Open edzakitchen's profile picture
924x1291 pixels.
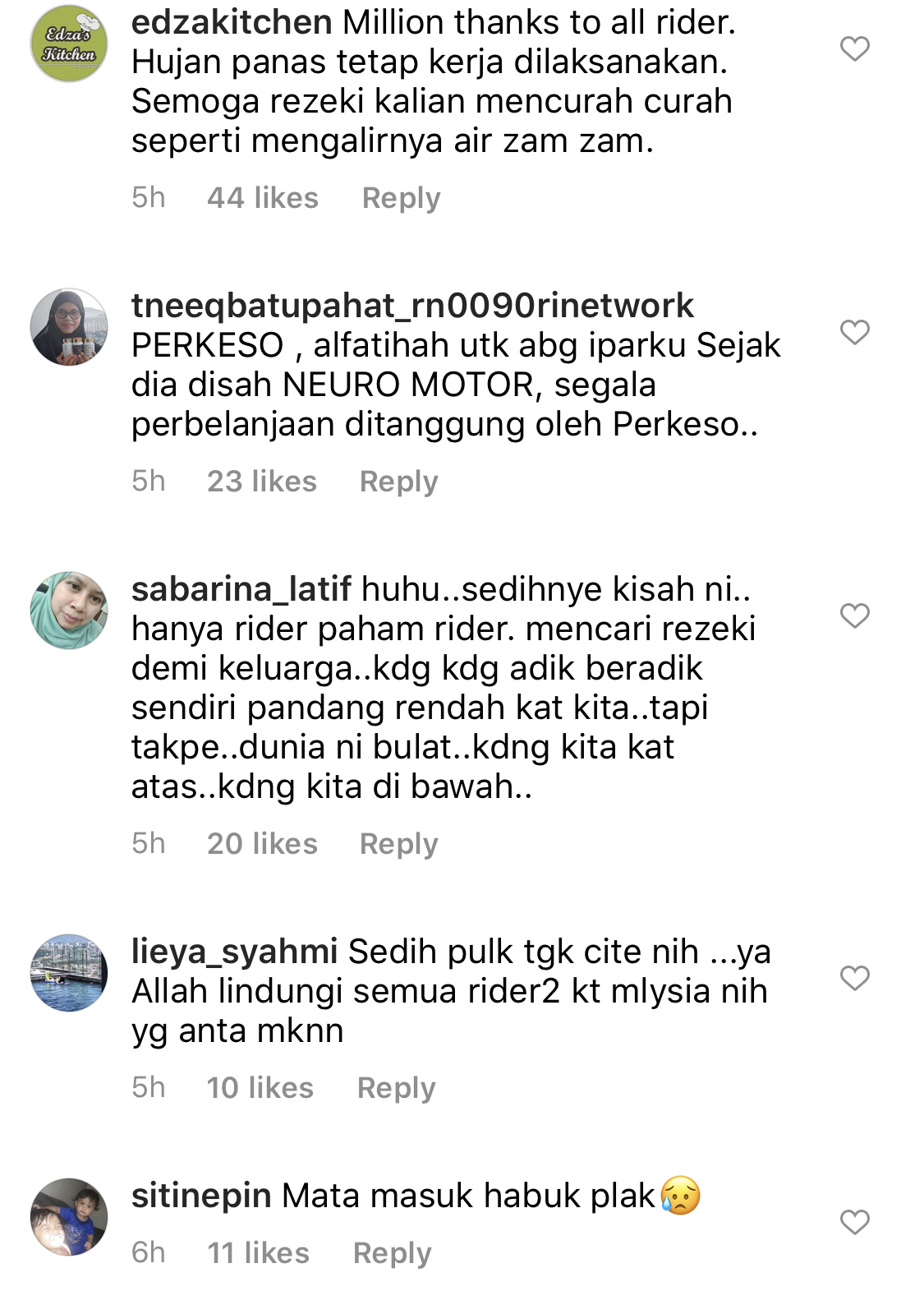pos(69,44)
